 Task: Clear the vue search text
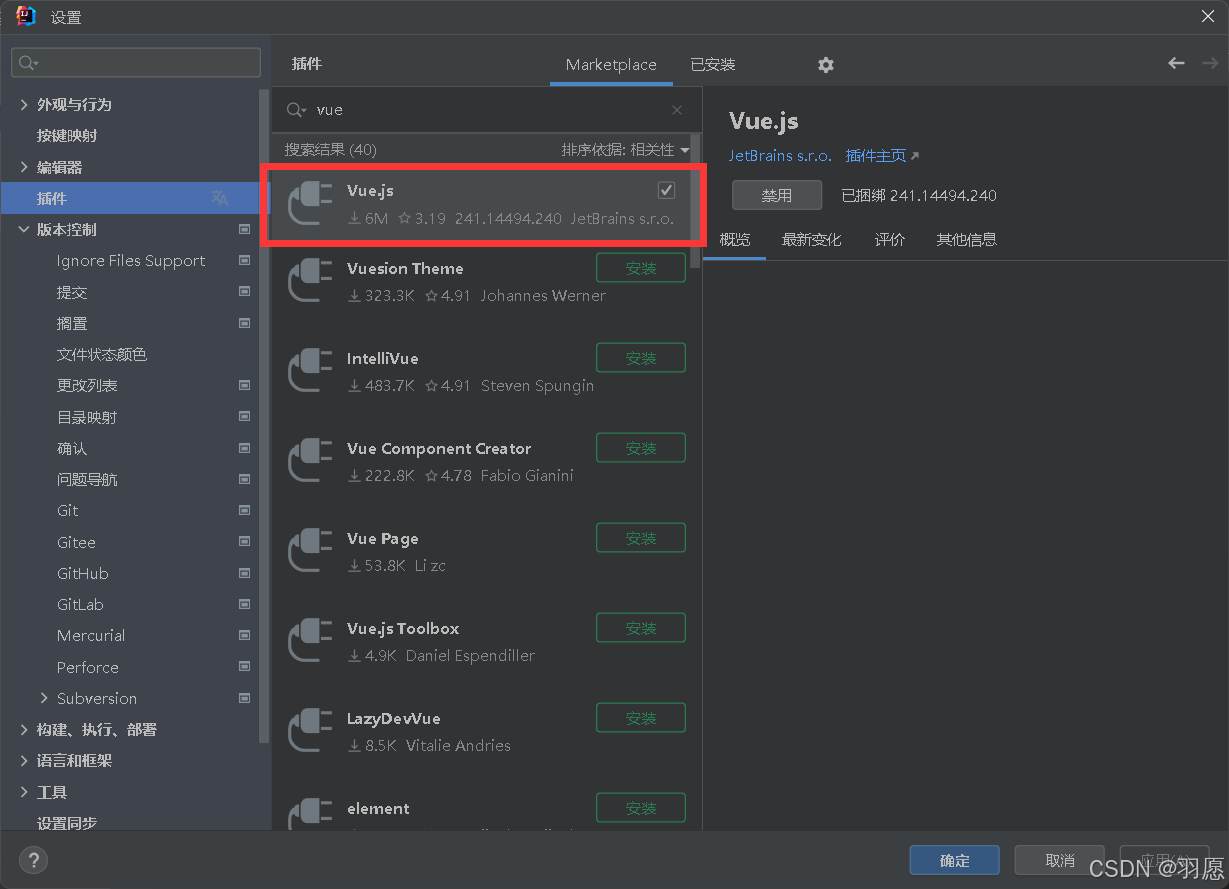677,110
